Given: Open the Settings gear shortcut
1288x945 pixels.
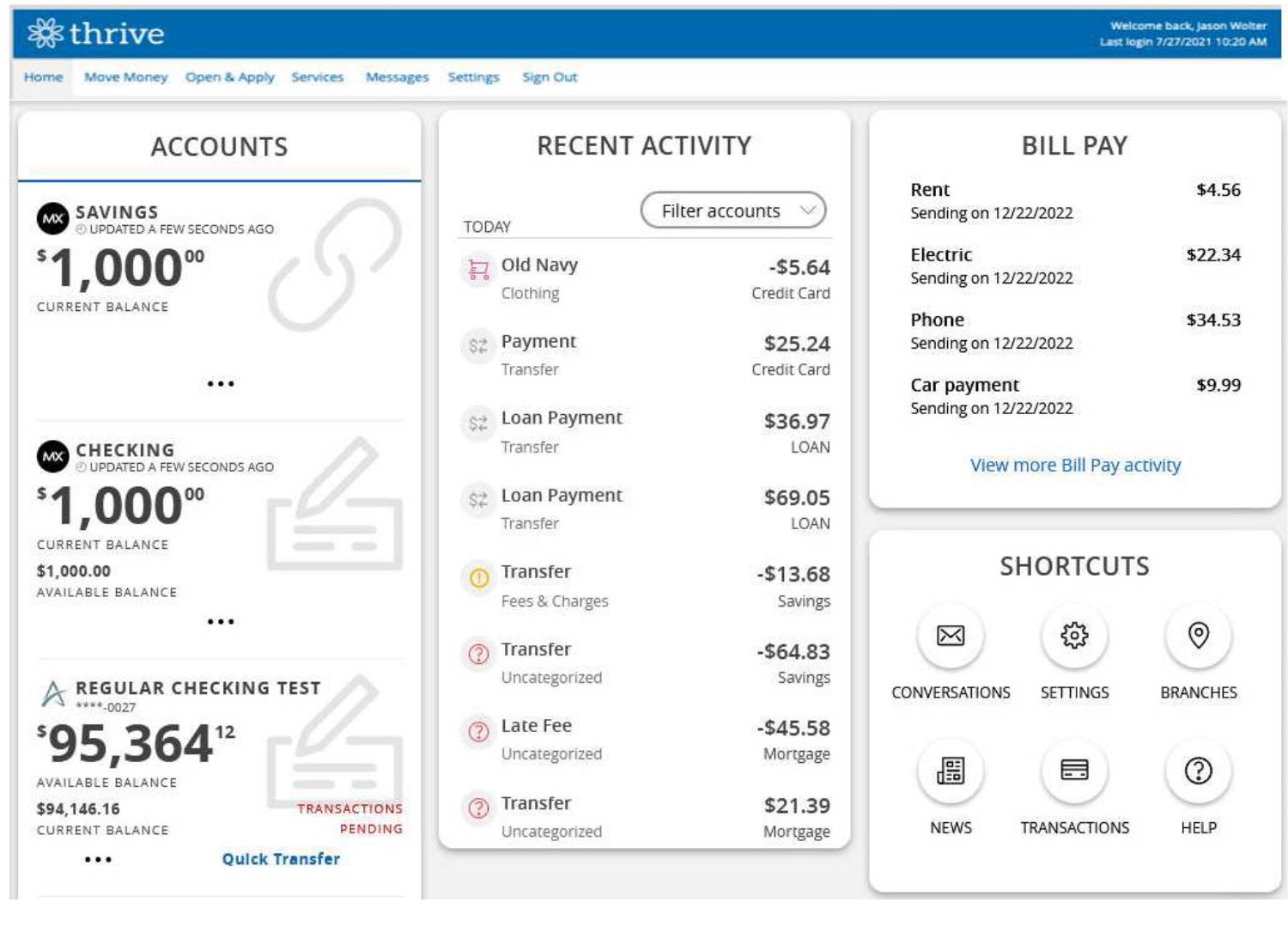Looking at the screenshot, I should 1074,635.
